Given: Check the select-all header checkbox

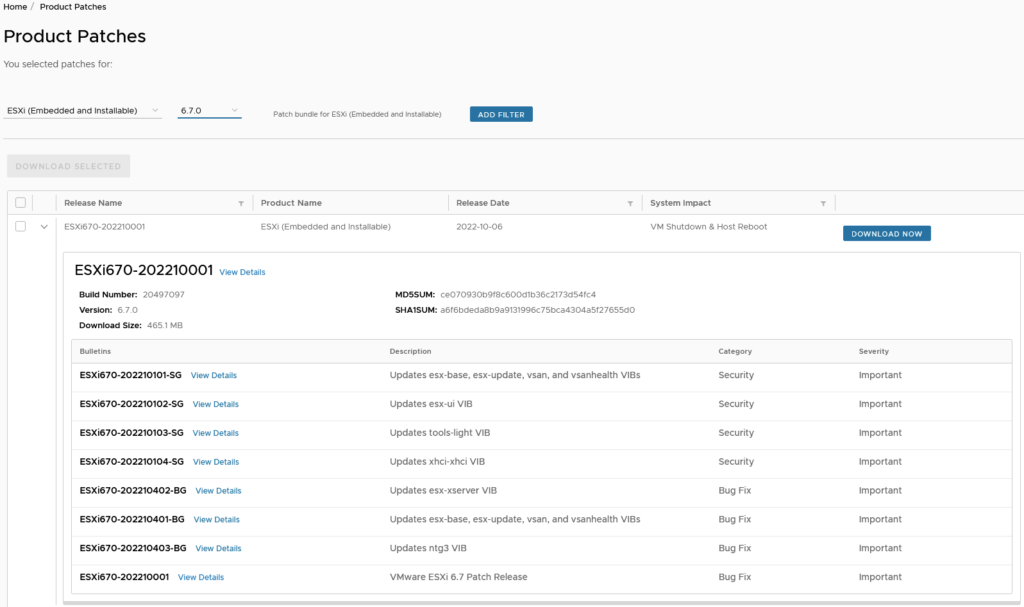Looking at the screenshot, I should 20,203.
